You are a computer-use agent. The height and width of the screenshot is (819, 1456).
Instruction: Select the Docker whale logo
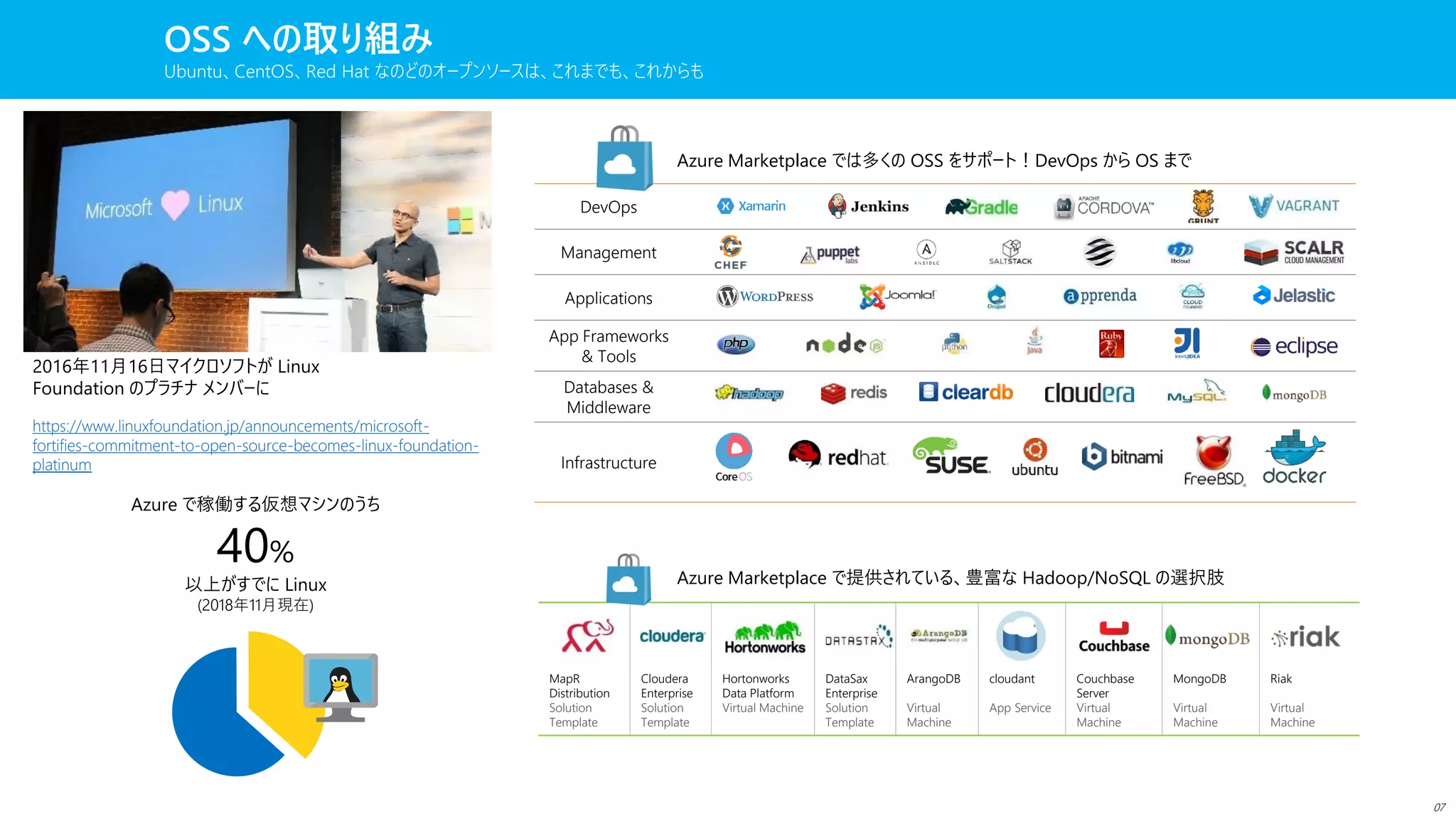pyautogui.click(x=1294, y=457)
